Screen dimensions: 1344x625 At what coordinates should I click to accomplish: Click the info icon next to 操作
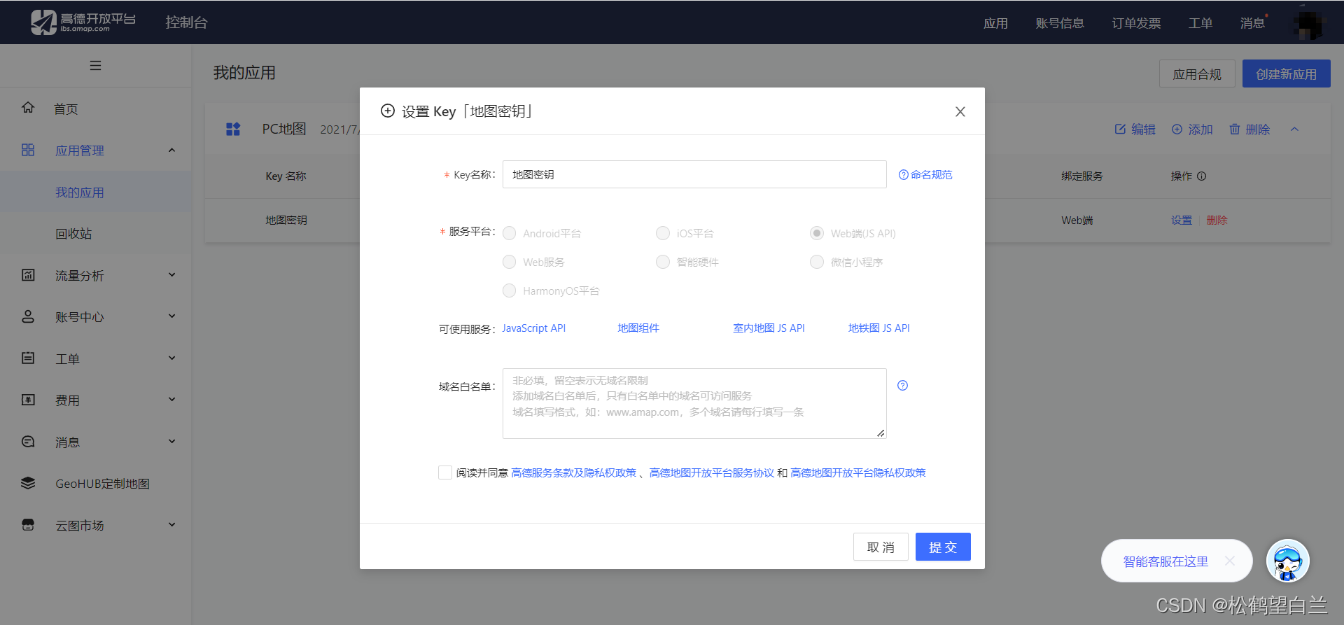(1201, 176)
